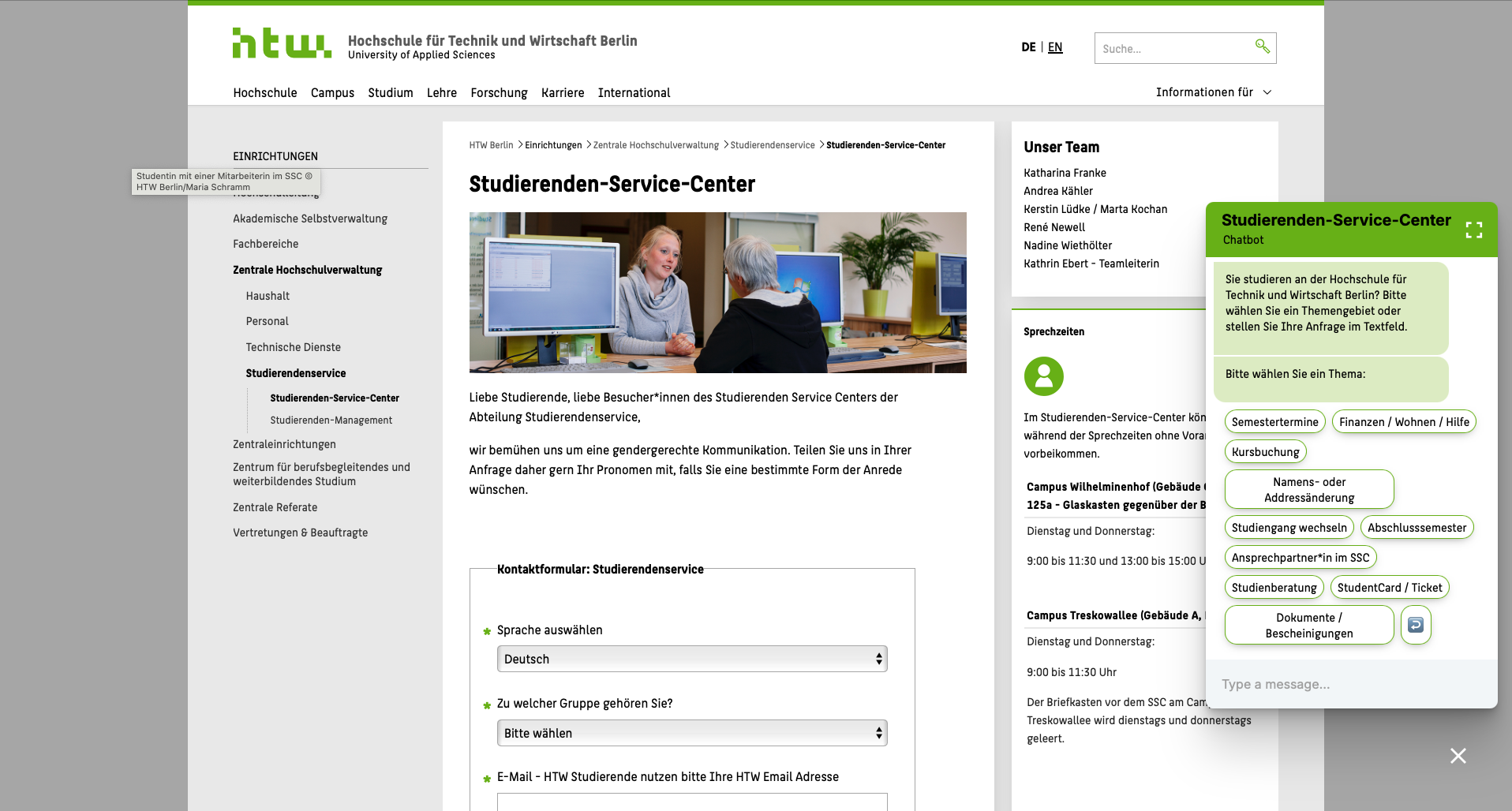Open Technische Dienste in sidebar
Screen dimensions: 1512x811
[293, 347]
